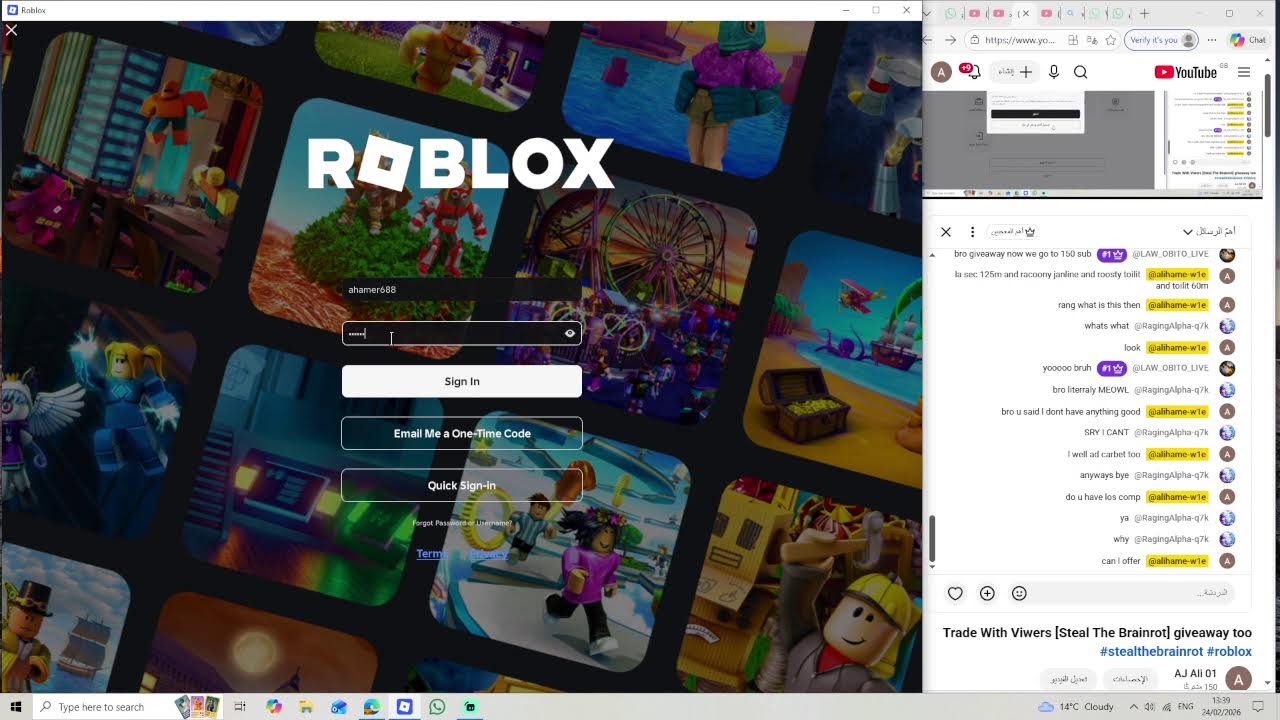Open live chat options three-dot menu
The height and width of the screenshot is (720, 1280).
click(x=972, y=231)
